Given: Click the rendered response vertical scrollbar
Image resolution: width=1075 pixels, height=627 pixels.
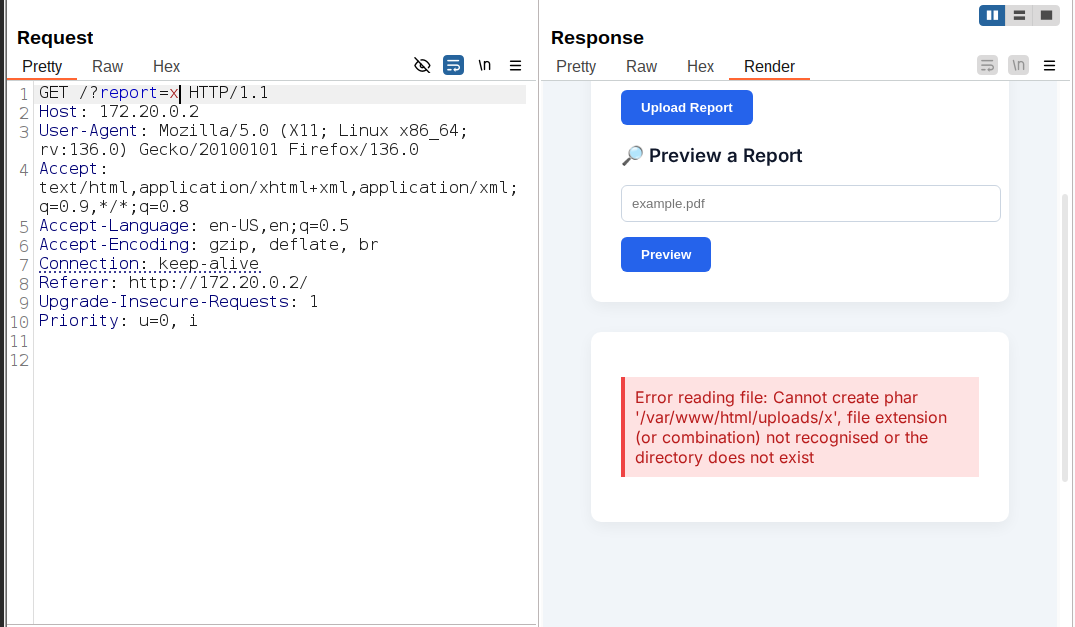Looking at the screenshot, I should (x=1065, y=336).
